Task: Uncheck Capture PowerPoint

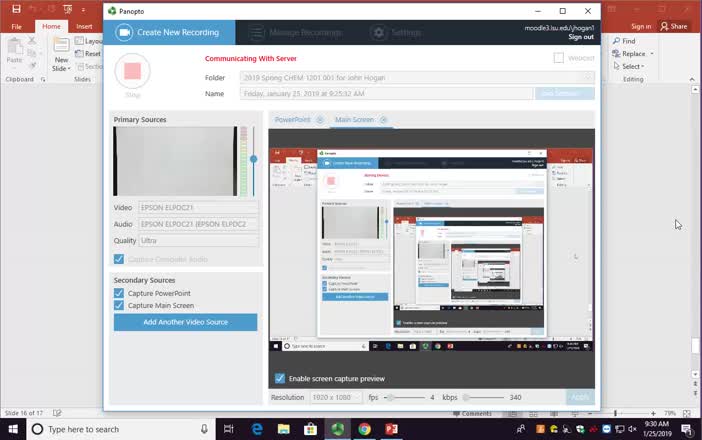Action: point(119,293)
